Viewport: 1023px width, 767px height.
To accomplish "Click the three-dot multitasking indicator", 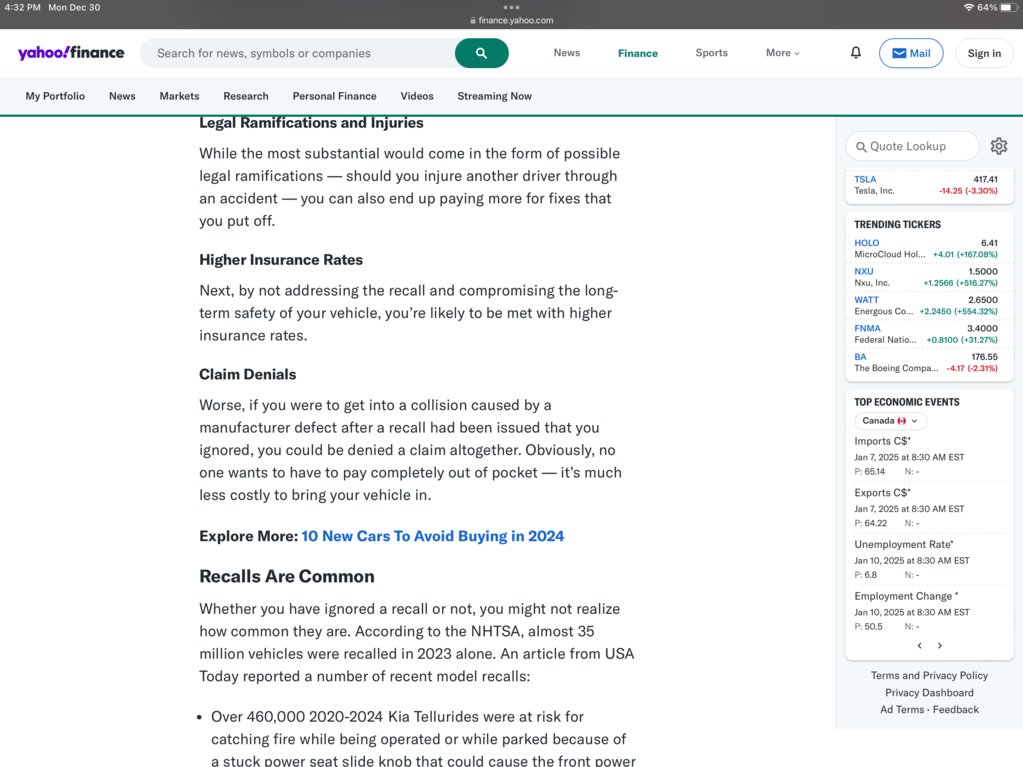I will pos(512,7).
